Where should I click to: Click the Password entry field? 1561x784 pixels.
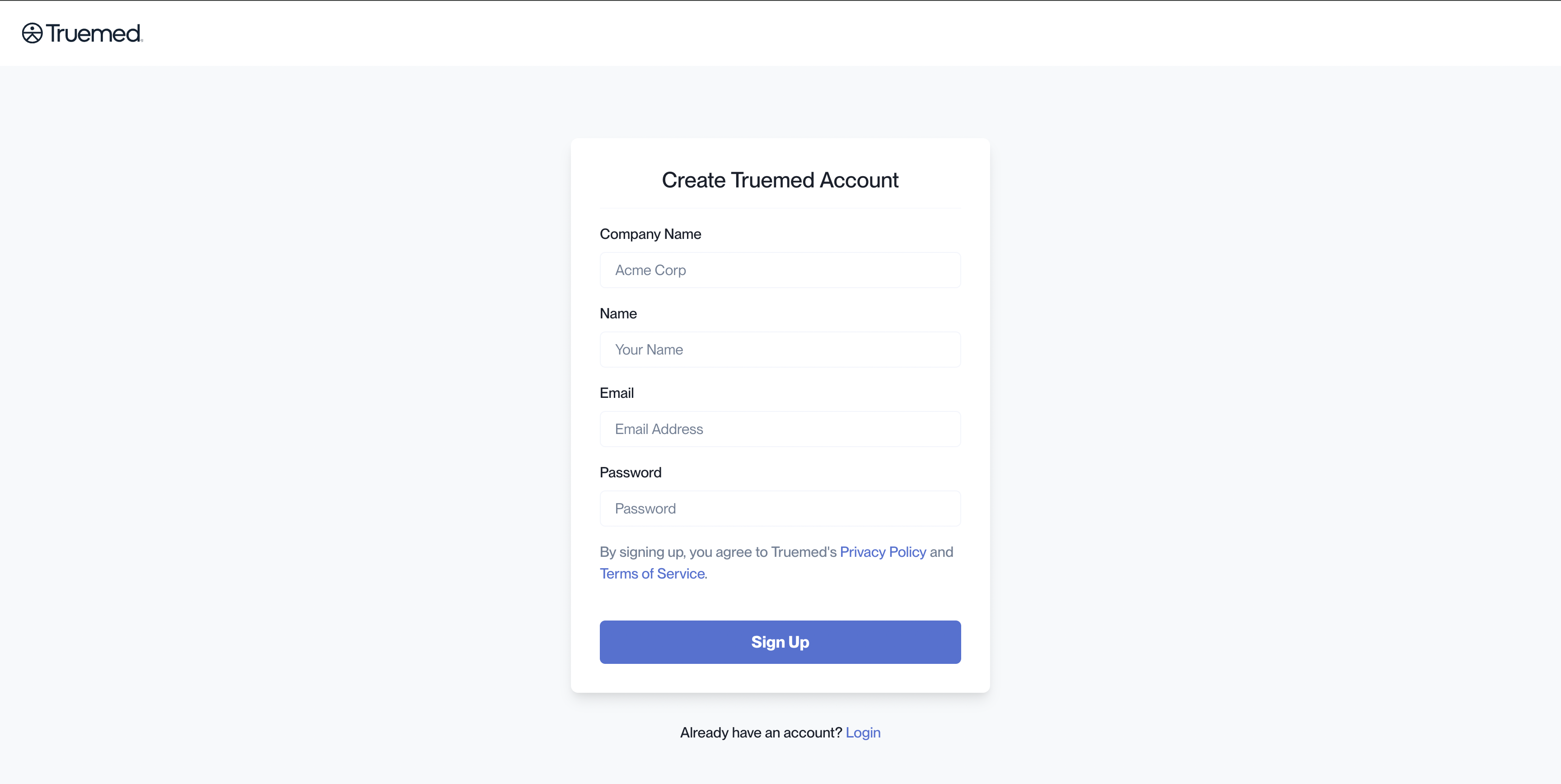click(x=780, y=509)
